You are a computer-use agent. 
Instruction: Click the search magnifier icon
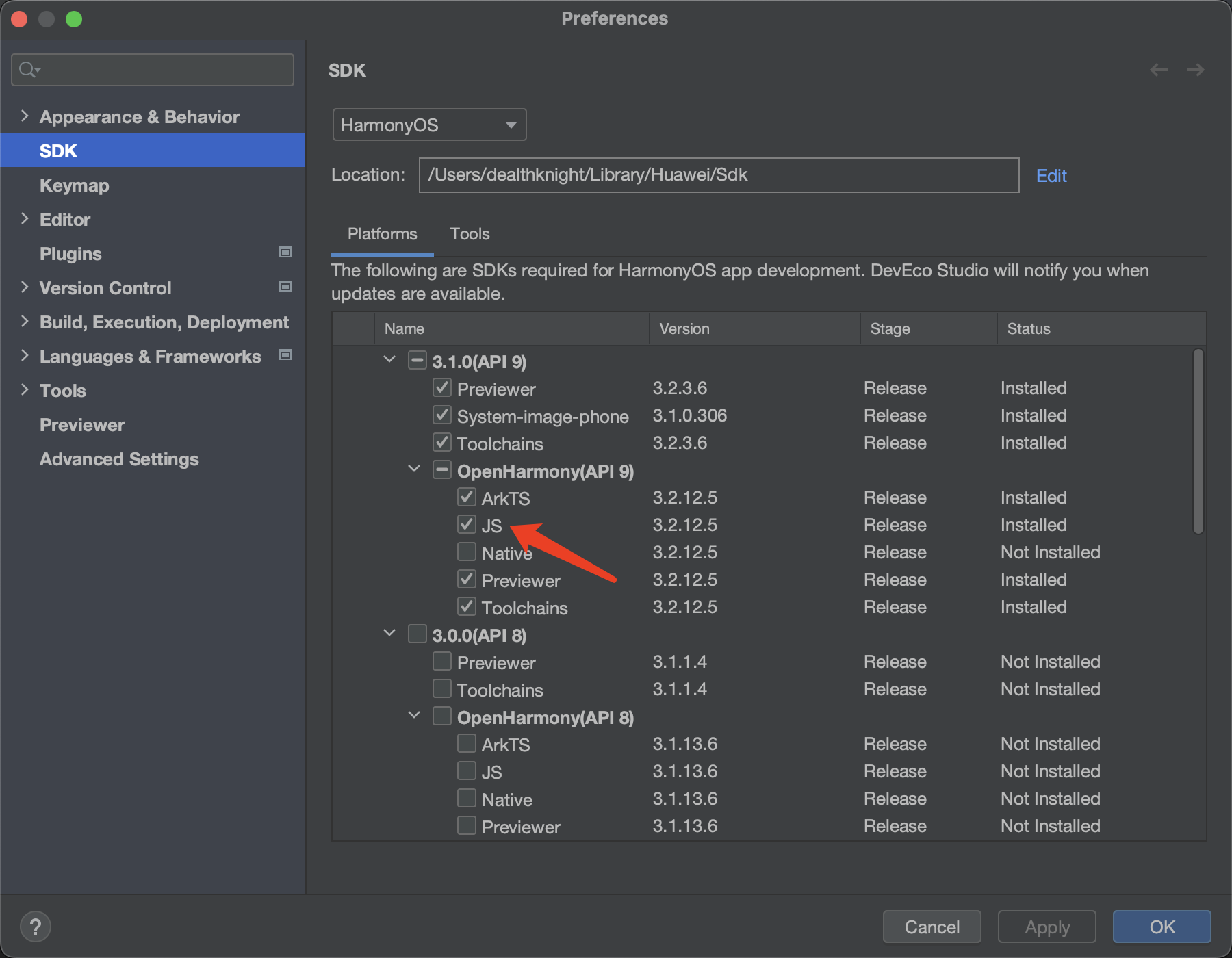click(x=29, y=70)
